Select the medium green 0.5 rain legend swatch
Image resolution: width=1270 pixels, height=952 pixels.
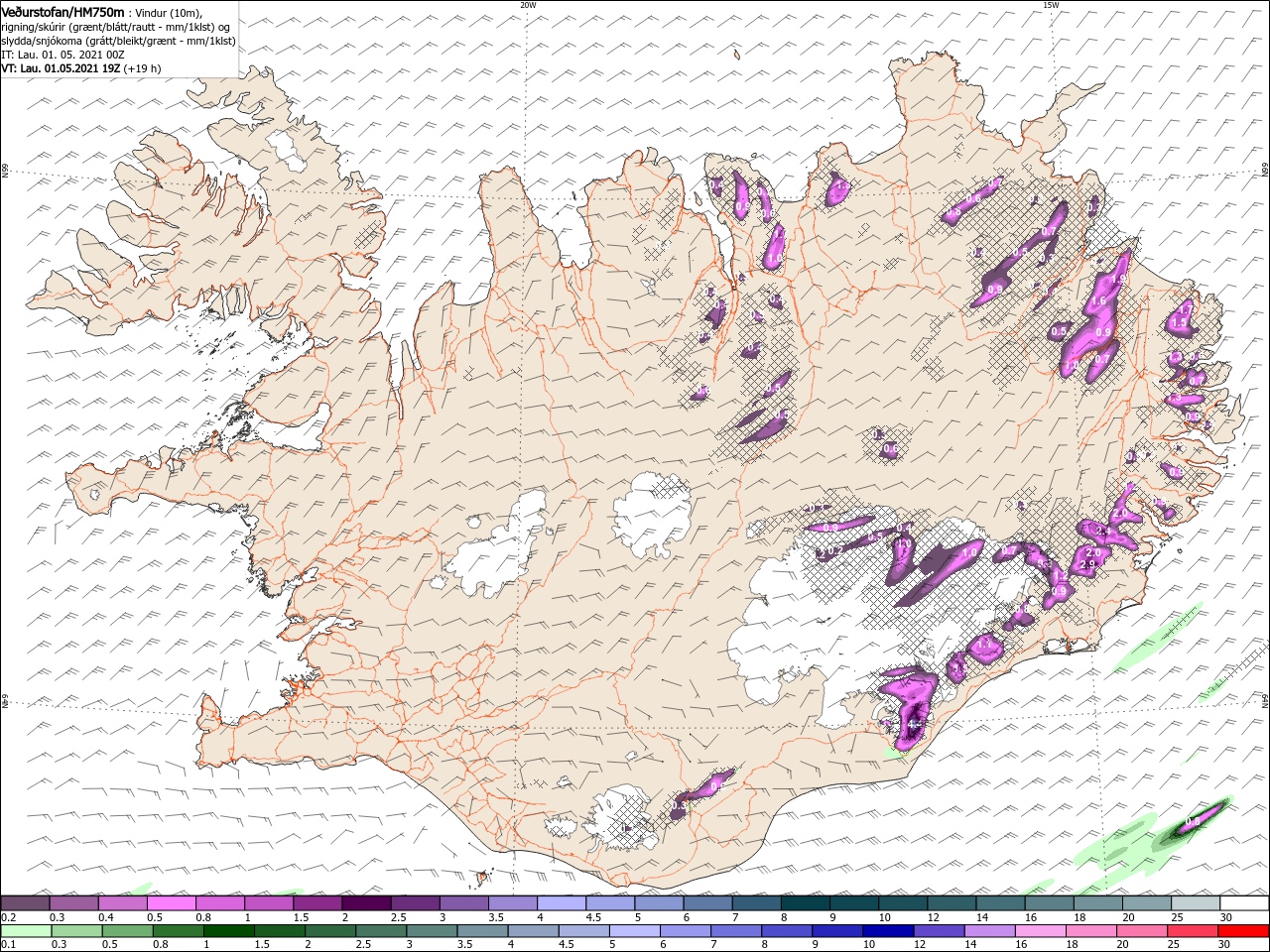click(127, 931)
